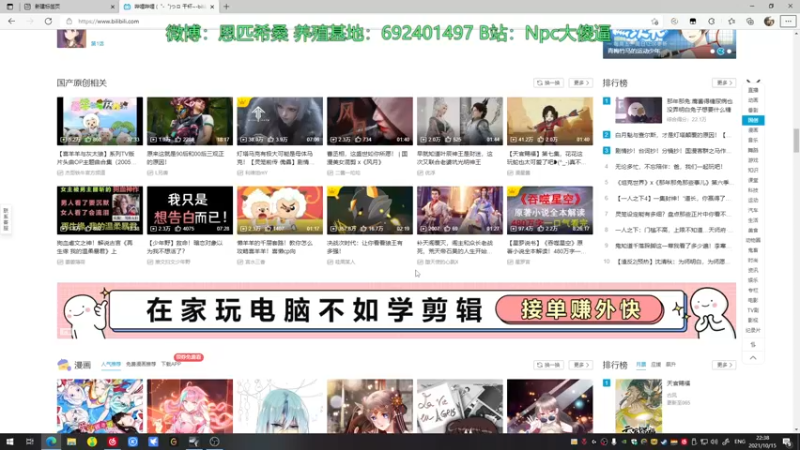Refresh 国产原创相关 with 换一换 button
The image size is (800, 450).
point(548,83)
